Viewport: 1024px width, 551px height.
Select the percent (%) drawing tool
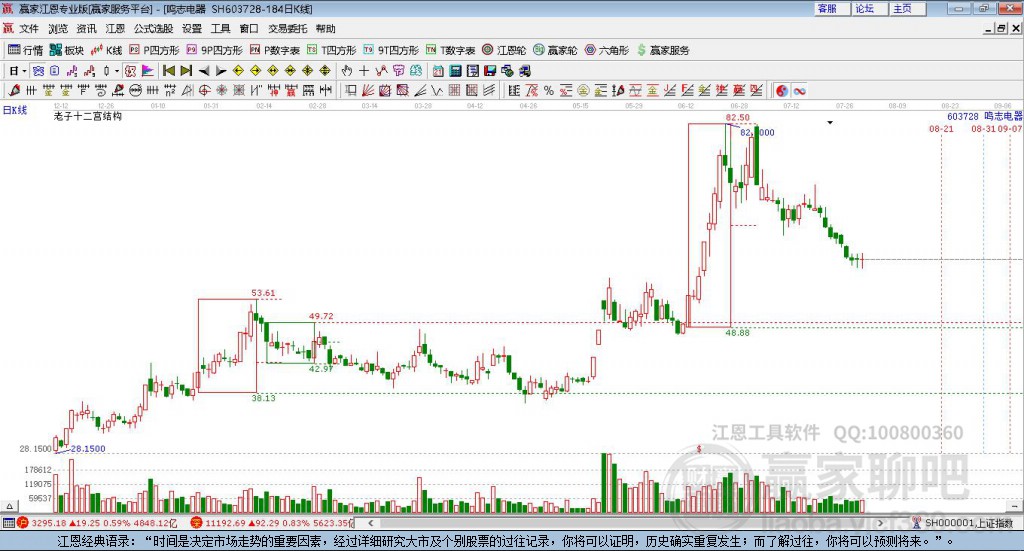[549, 91]
